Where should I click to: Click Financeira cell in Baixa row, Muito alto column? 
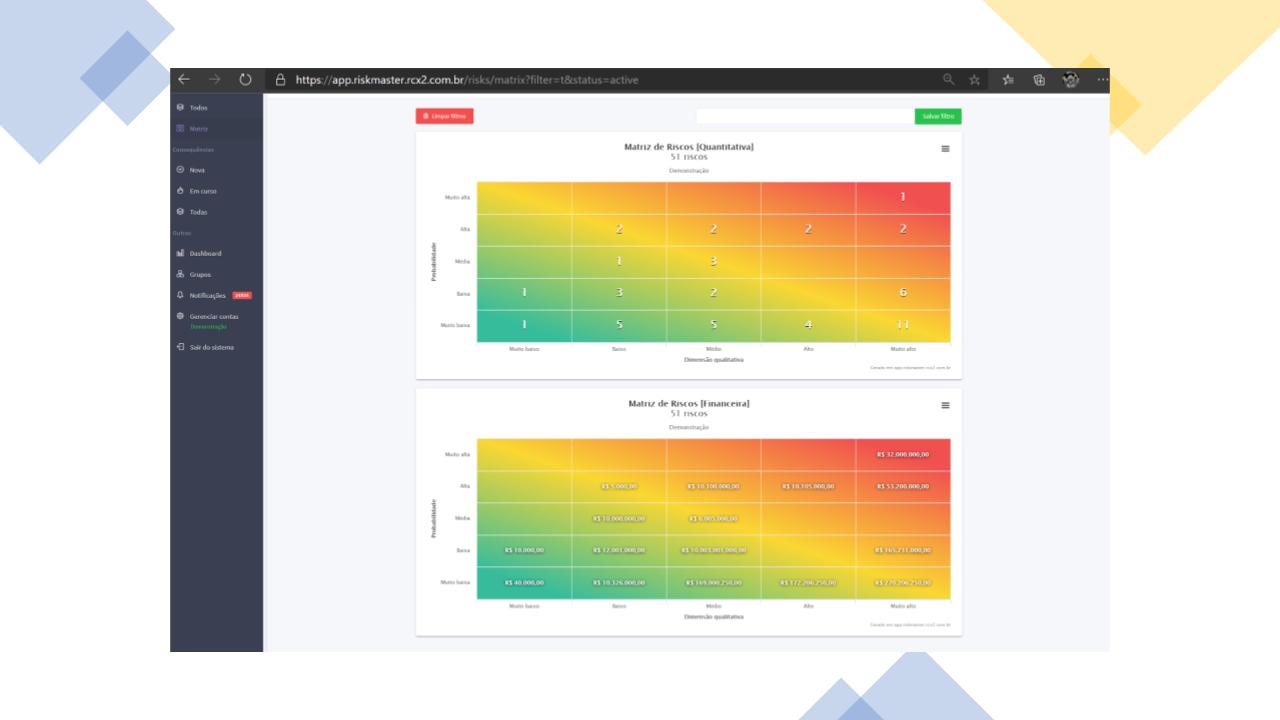coord(903,550)
